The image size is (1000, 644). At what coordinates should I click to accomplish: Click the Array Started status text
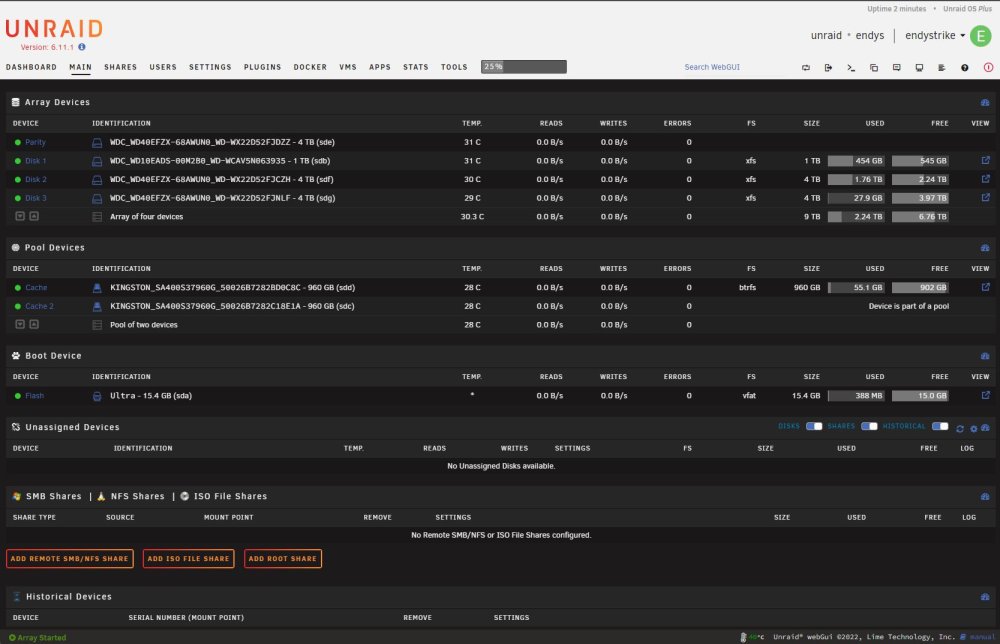pyautogui.click(x=41, y=638)
